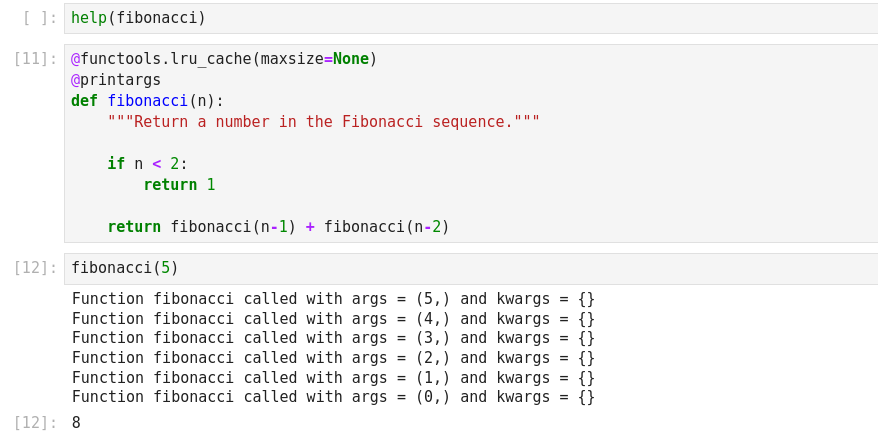Click output line with args = (3,)
This screenshot has height=439, width=878.
tap(333, 338)
